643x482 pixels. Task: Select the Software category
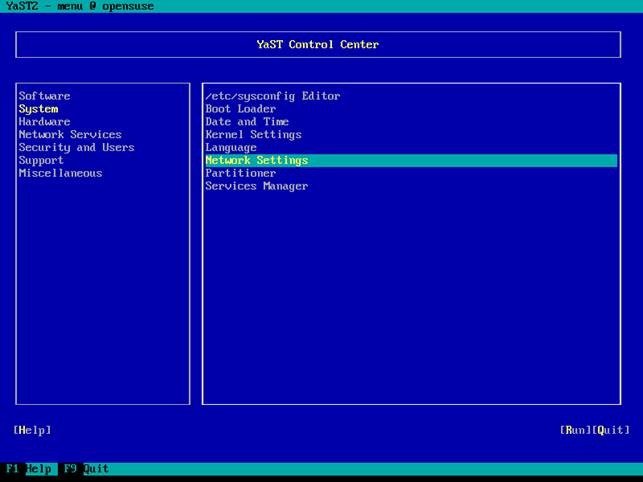tap(44, 96)
